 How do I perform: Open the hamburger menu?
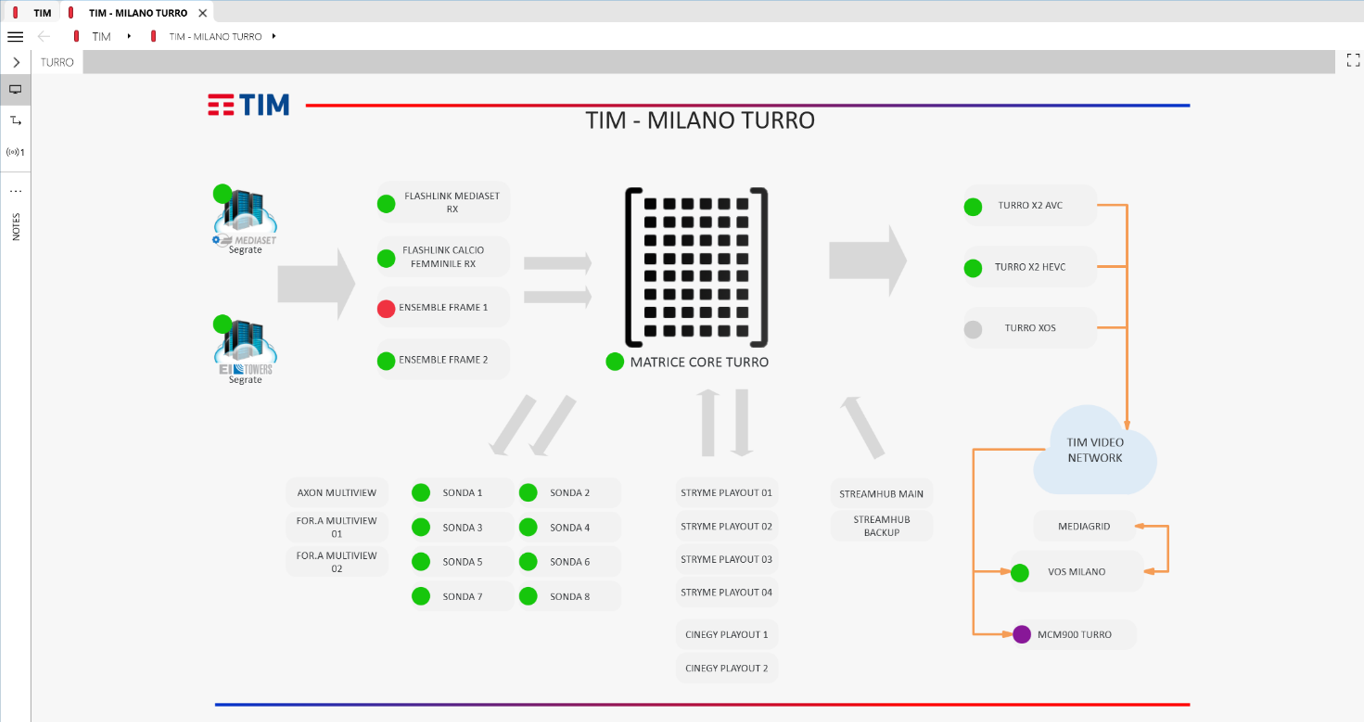pos(15,36)
